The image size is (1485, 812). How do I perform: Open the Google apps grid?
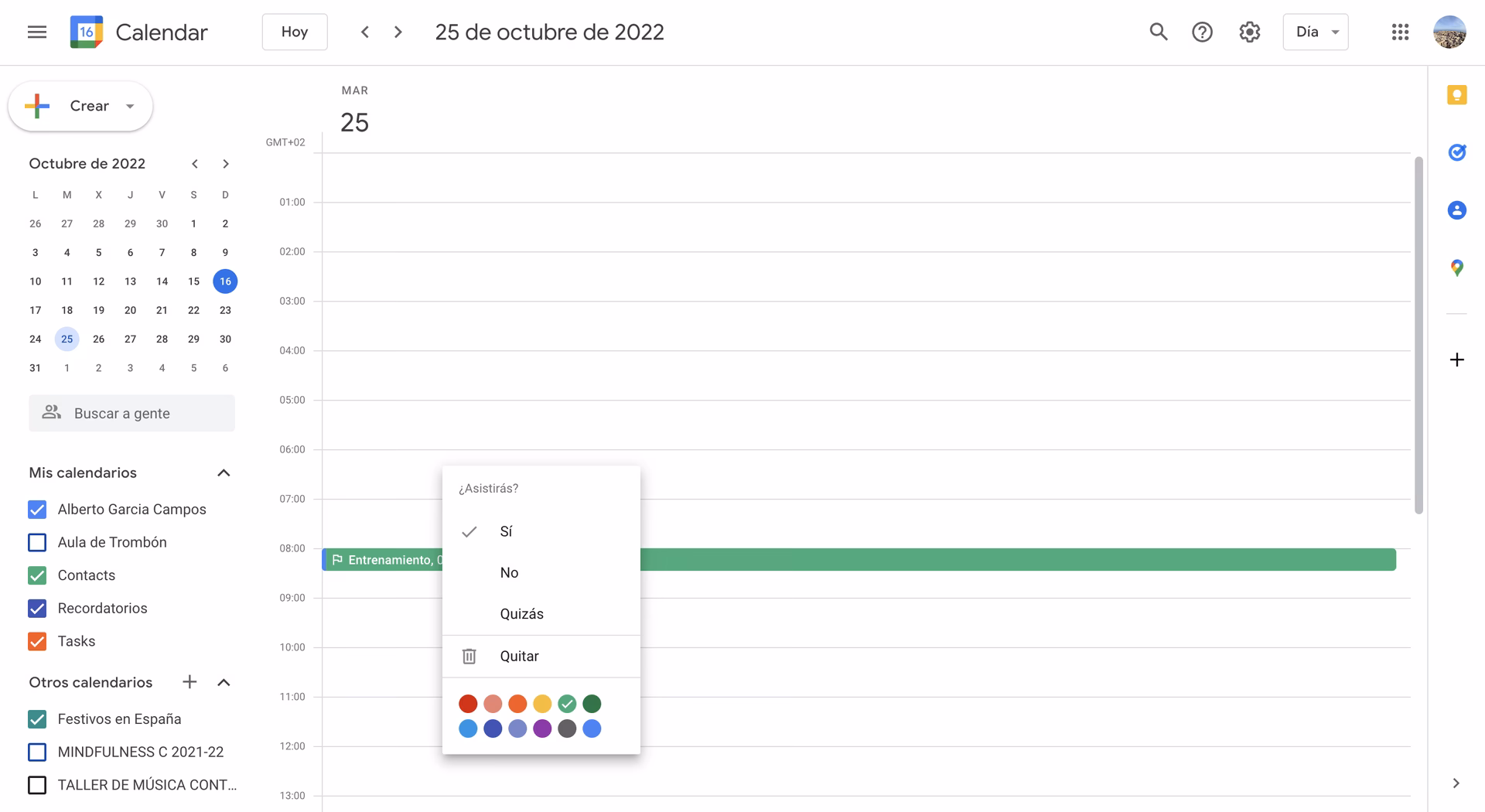point(1400,32)
